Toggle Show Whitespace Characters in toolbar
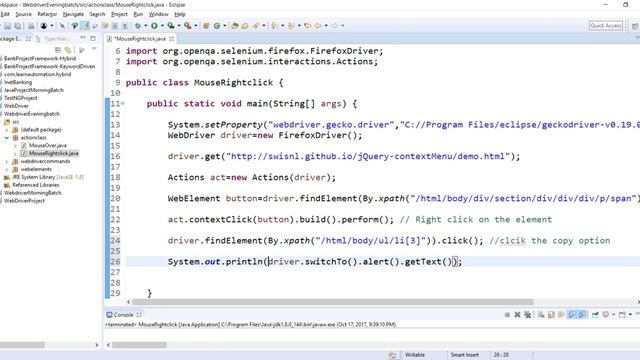This screenshot has height=360, width=640. click(x=125, y=26)
